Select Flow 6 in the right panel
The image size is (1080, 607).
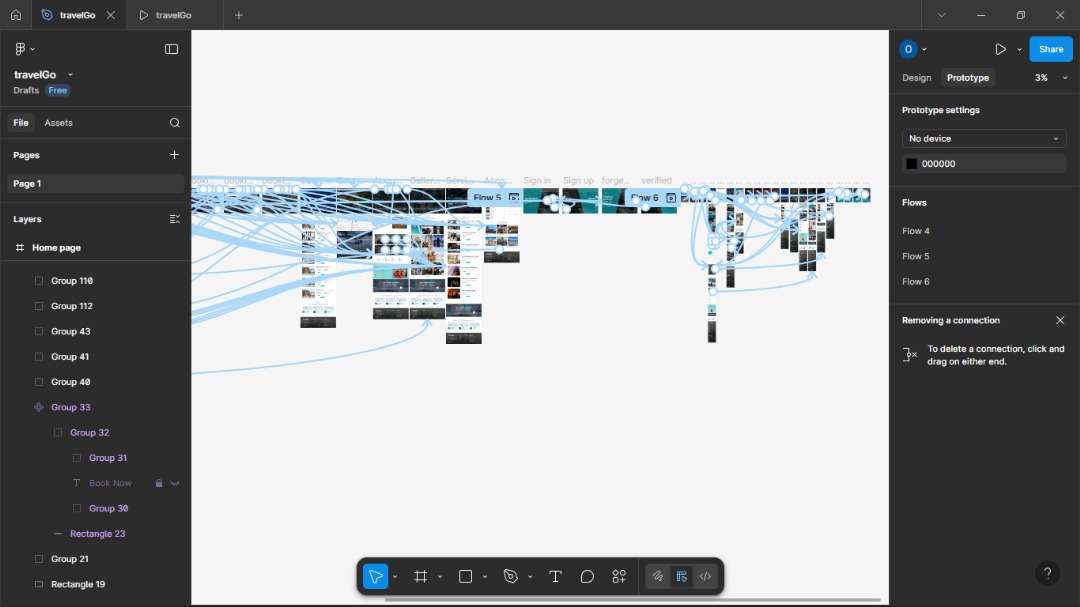pyautogui.click(x=915, y=281)
